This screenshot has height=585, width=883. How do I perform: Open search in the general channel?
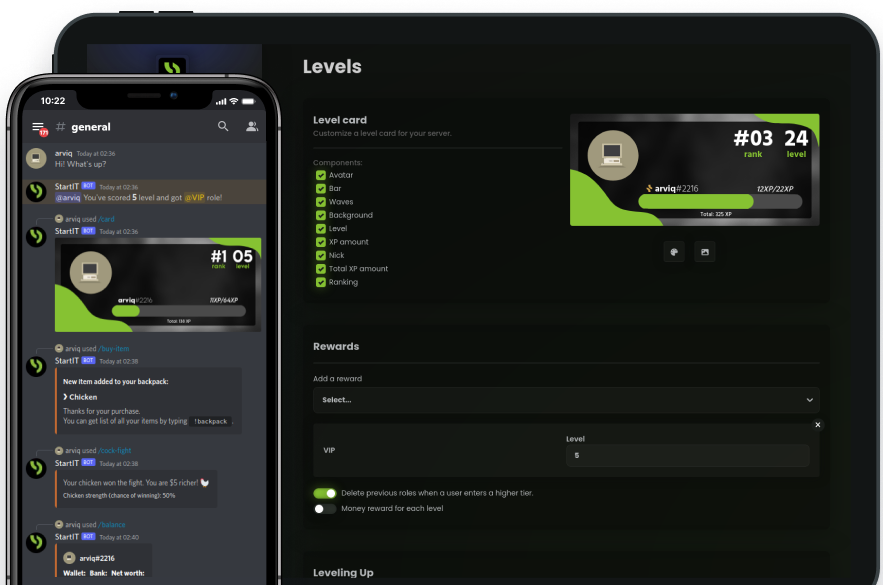point(223,126)
